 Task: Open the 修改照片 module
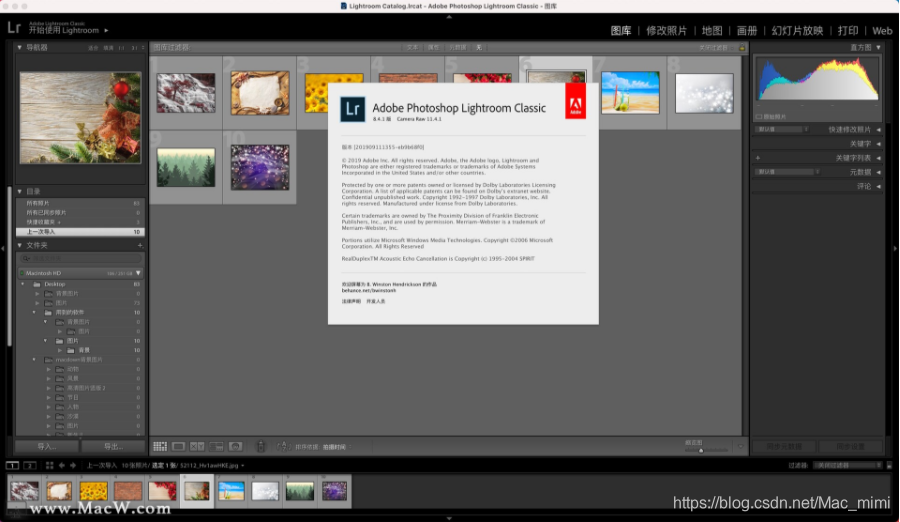[x=666, y=31]
